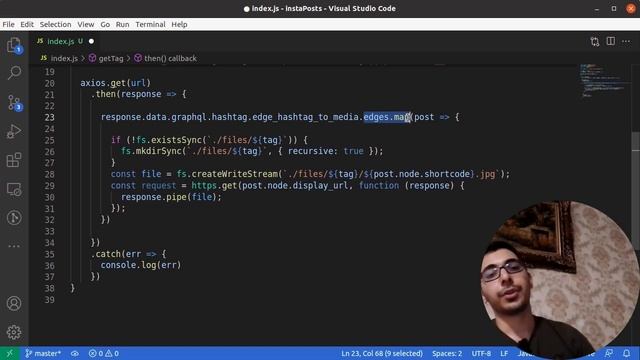The width and height of the screenshot is (640, 360).
Task: Click the axios.get(url) code text
Action: coord(116,83)
